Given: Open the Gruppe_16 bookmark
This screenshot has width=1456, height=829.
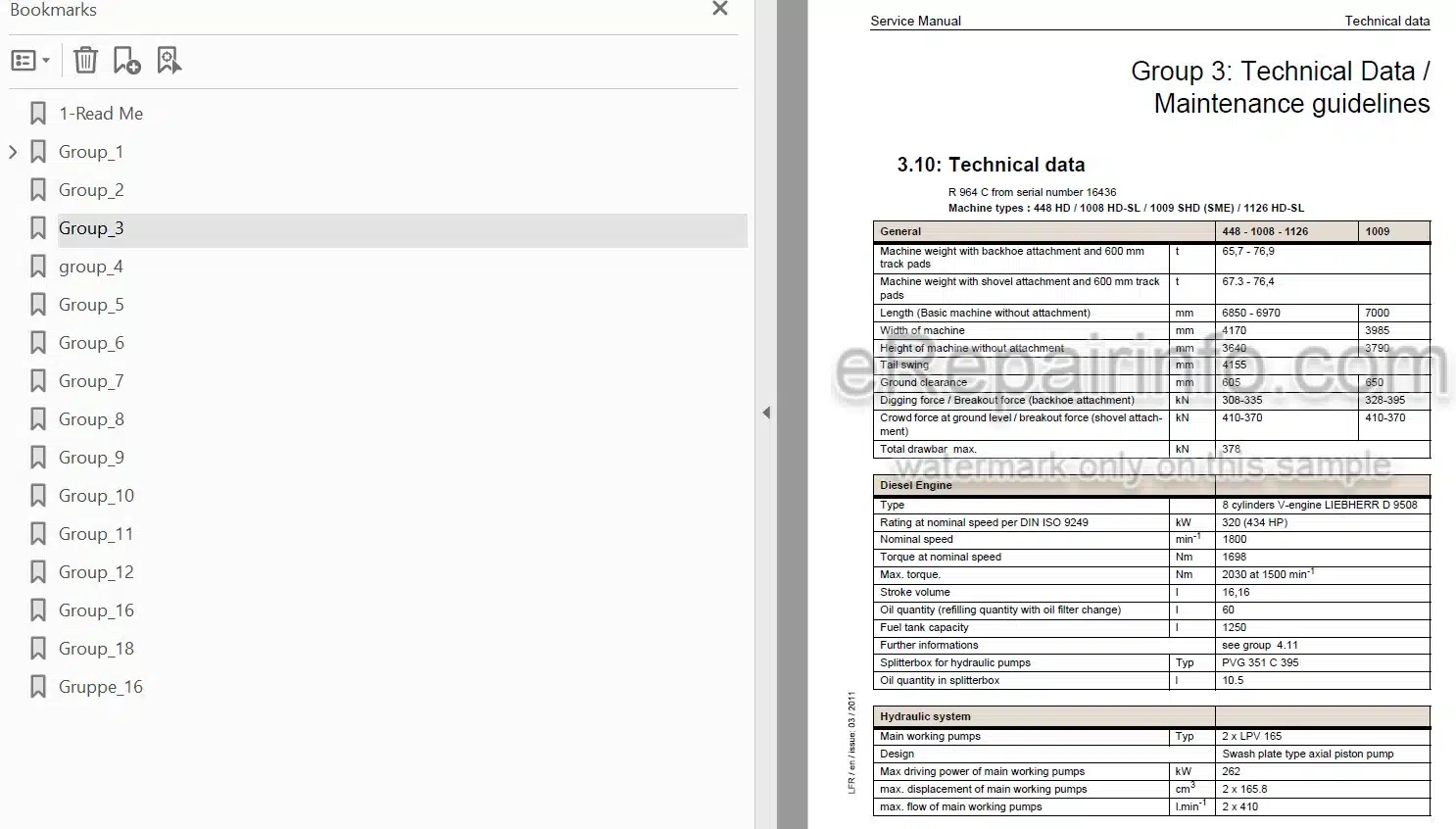Looking at the screenshot, I should point(101,687).
